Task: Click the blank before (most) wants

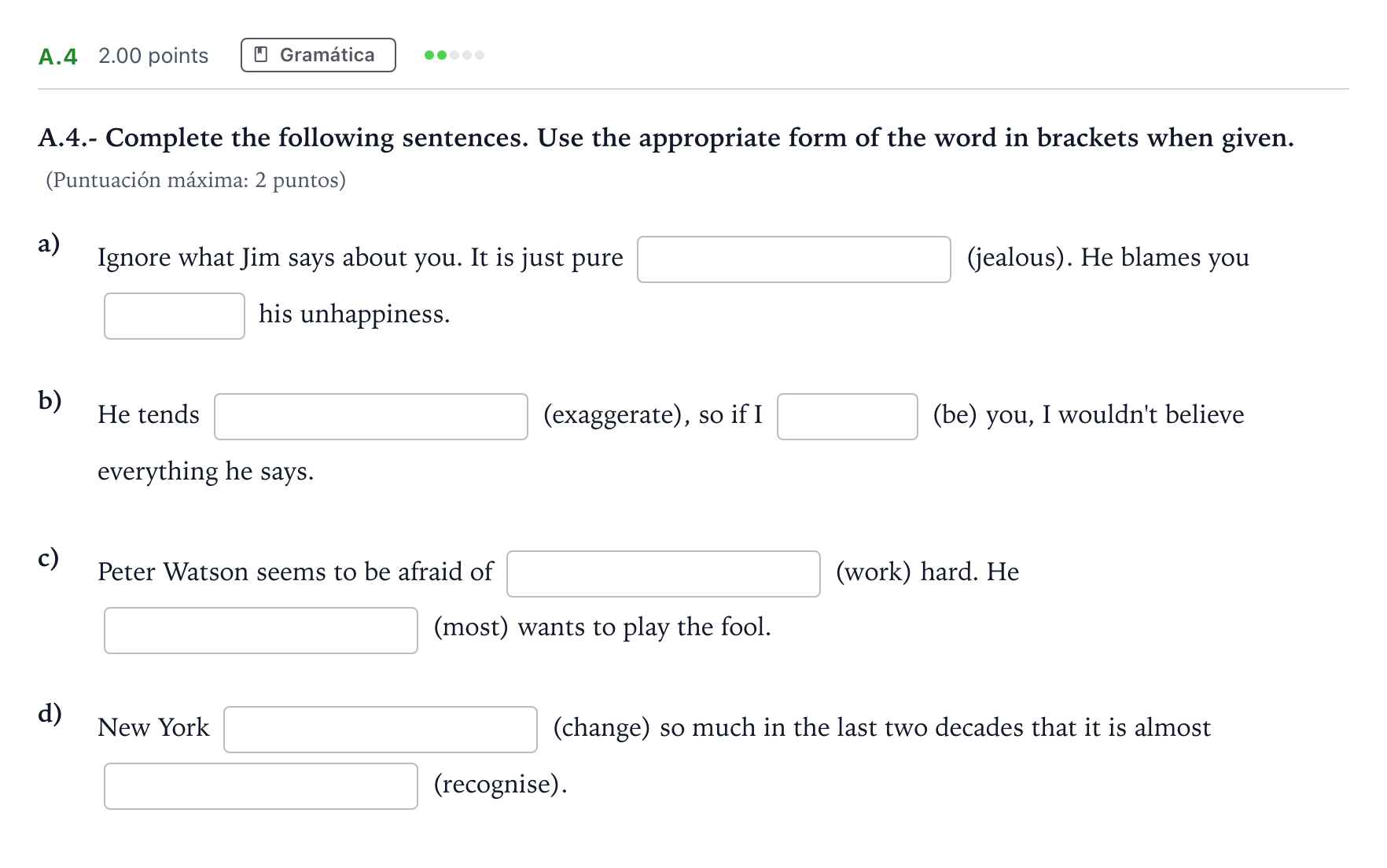Action: pos(261,631)
